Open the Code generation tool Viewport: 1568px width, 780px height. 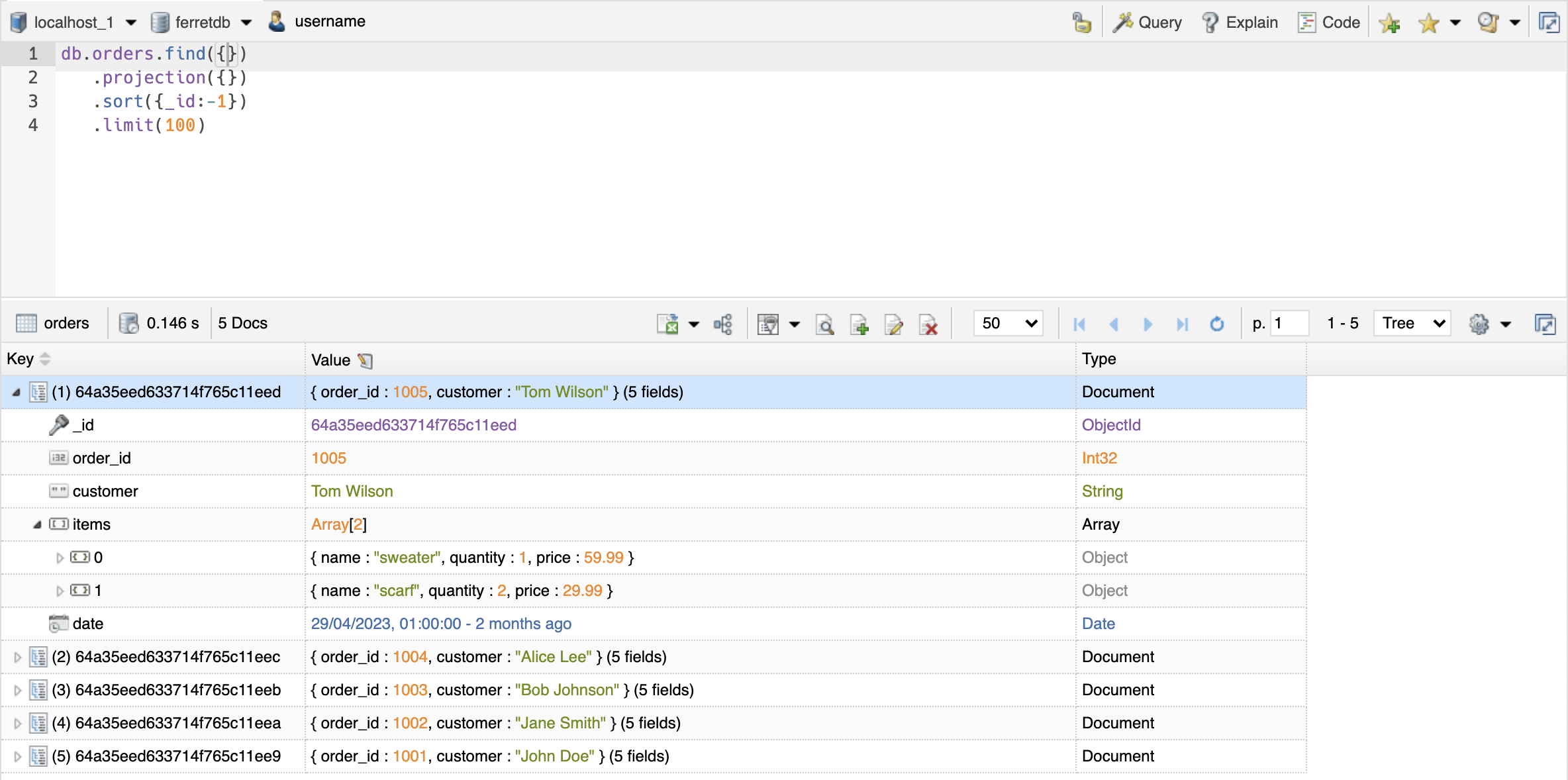[1330, 23]
